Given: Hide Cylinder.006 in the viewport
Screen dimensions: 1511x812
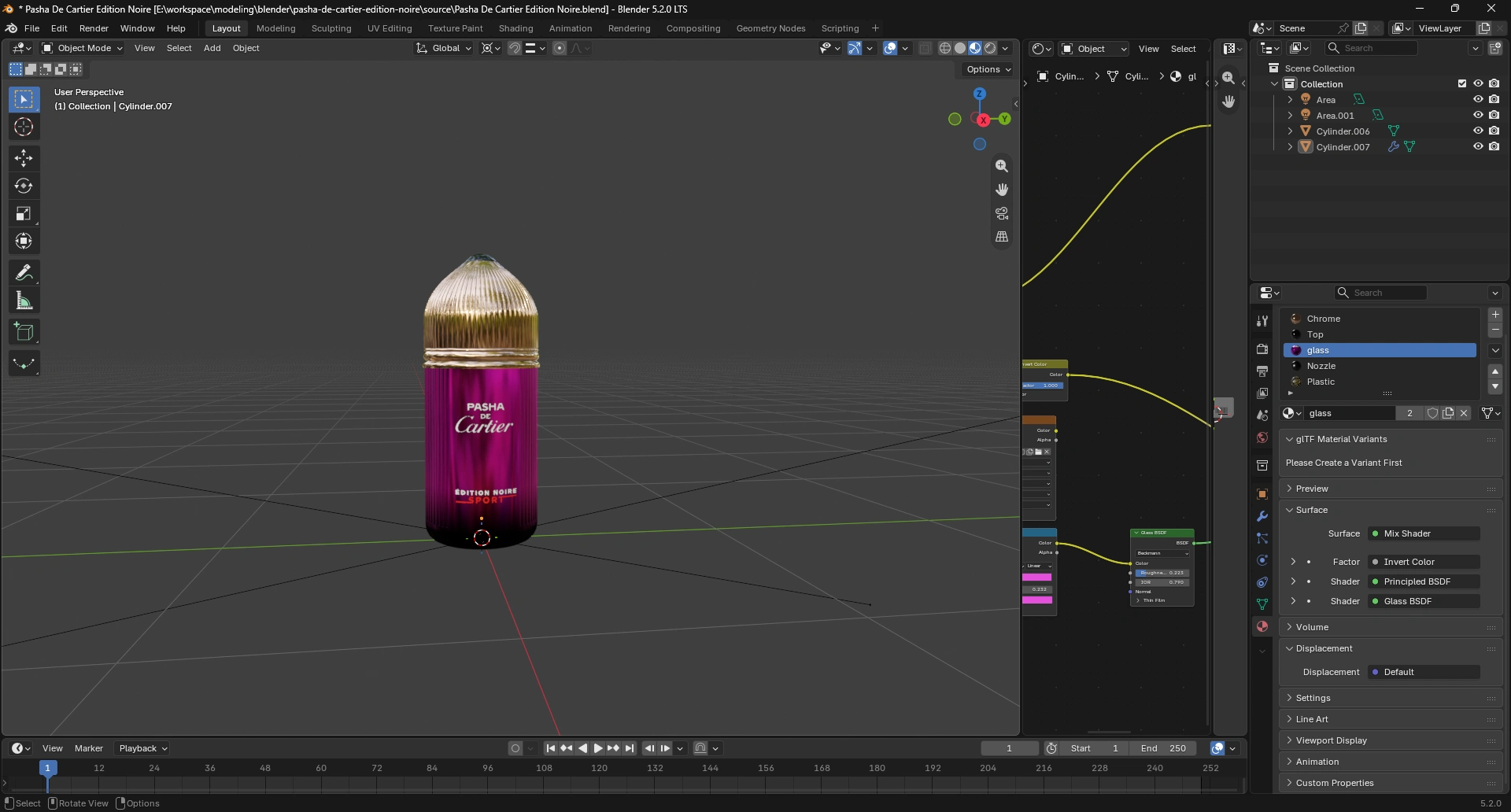Looking at the screenshot, I should point(1478,131).
